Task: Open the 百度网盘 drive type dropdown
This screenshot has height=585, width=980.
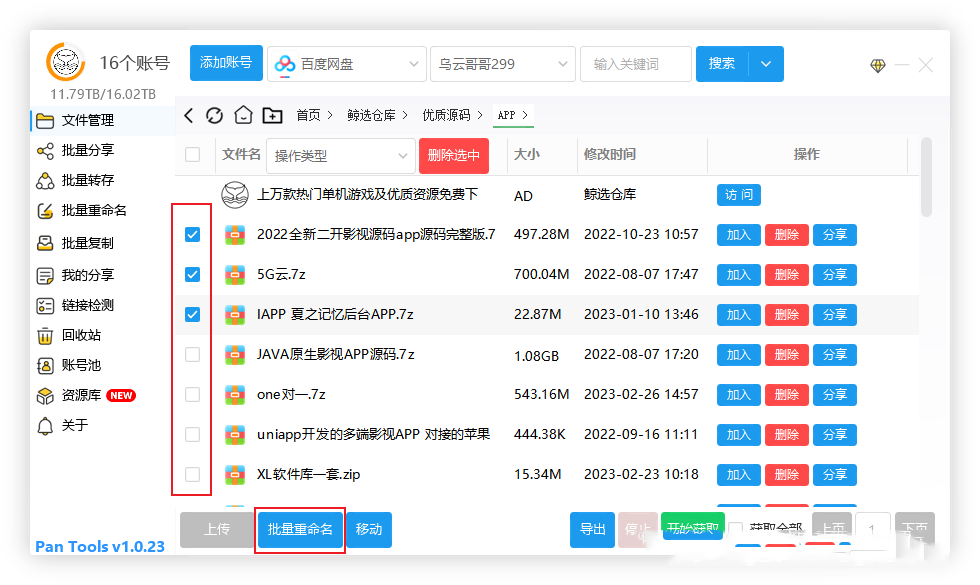Action: click(x=346, y=63)
